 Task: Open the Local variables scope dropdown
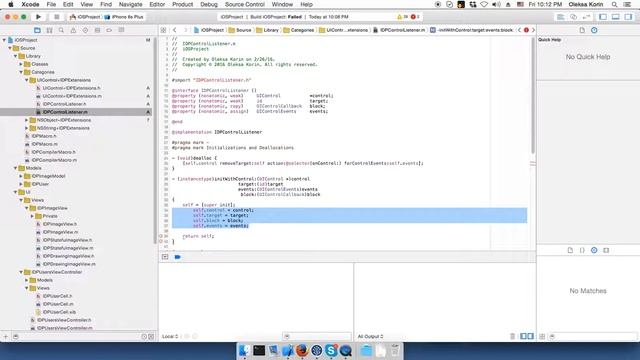(x=170, y=336)
